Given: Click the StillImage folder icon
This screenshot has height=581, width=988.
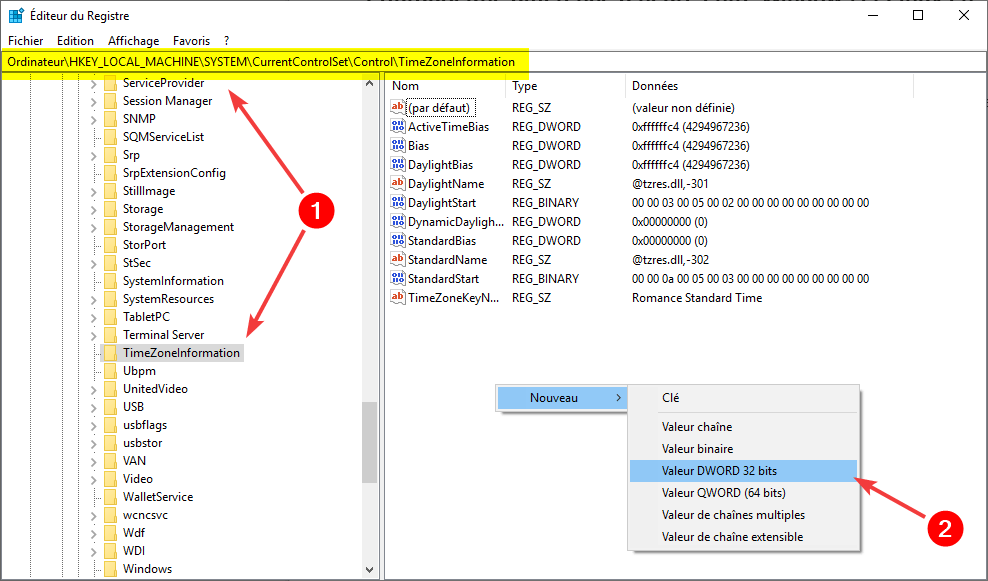Looking at the screenshot, I should pos(110,191).
